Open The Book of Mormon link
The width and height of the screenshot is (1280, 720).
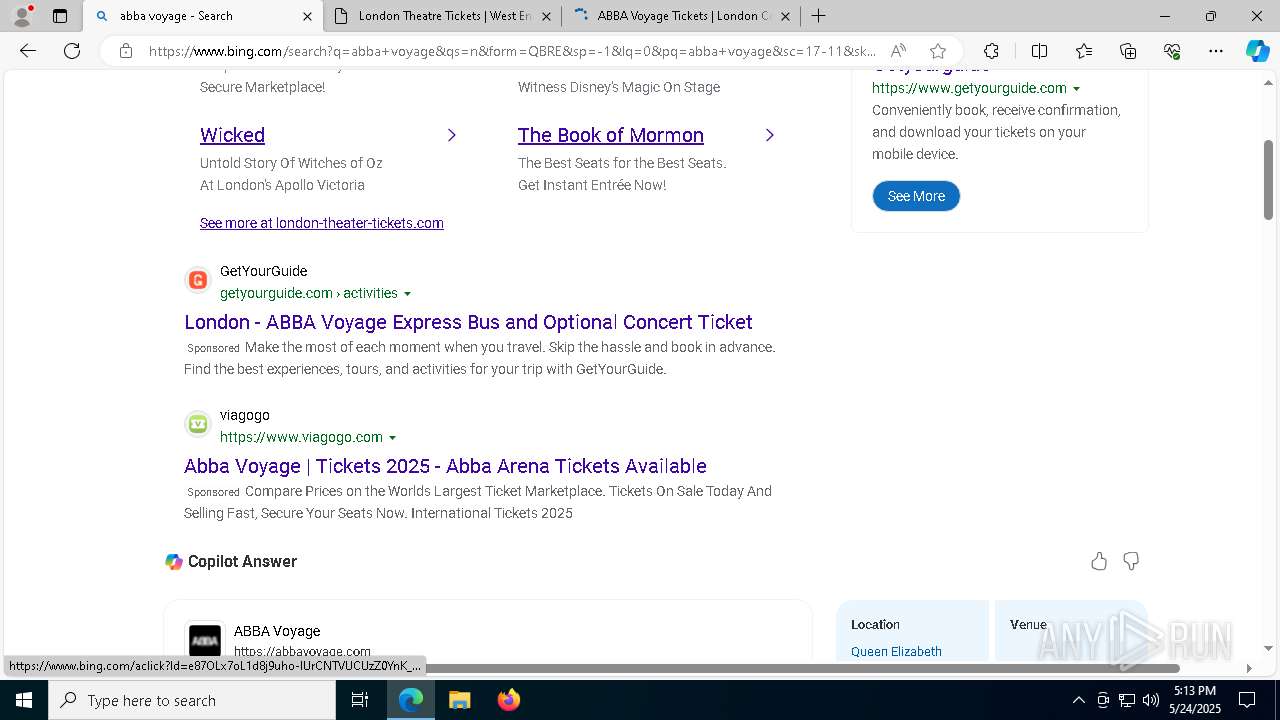(611, 135)
